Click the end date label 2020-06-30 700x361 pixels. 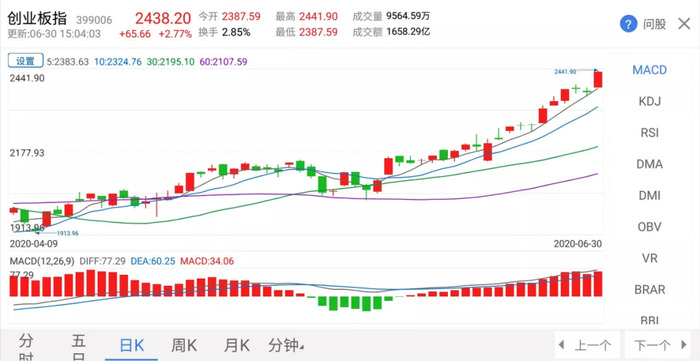[578, 244]
